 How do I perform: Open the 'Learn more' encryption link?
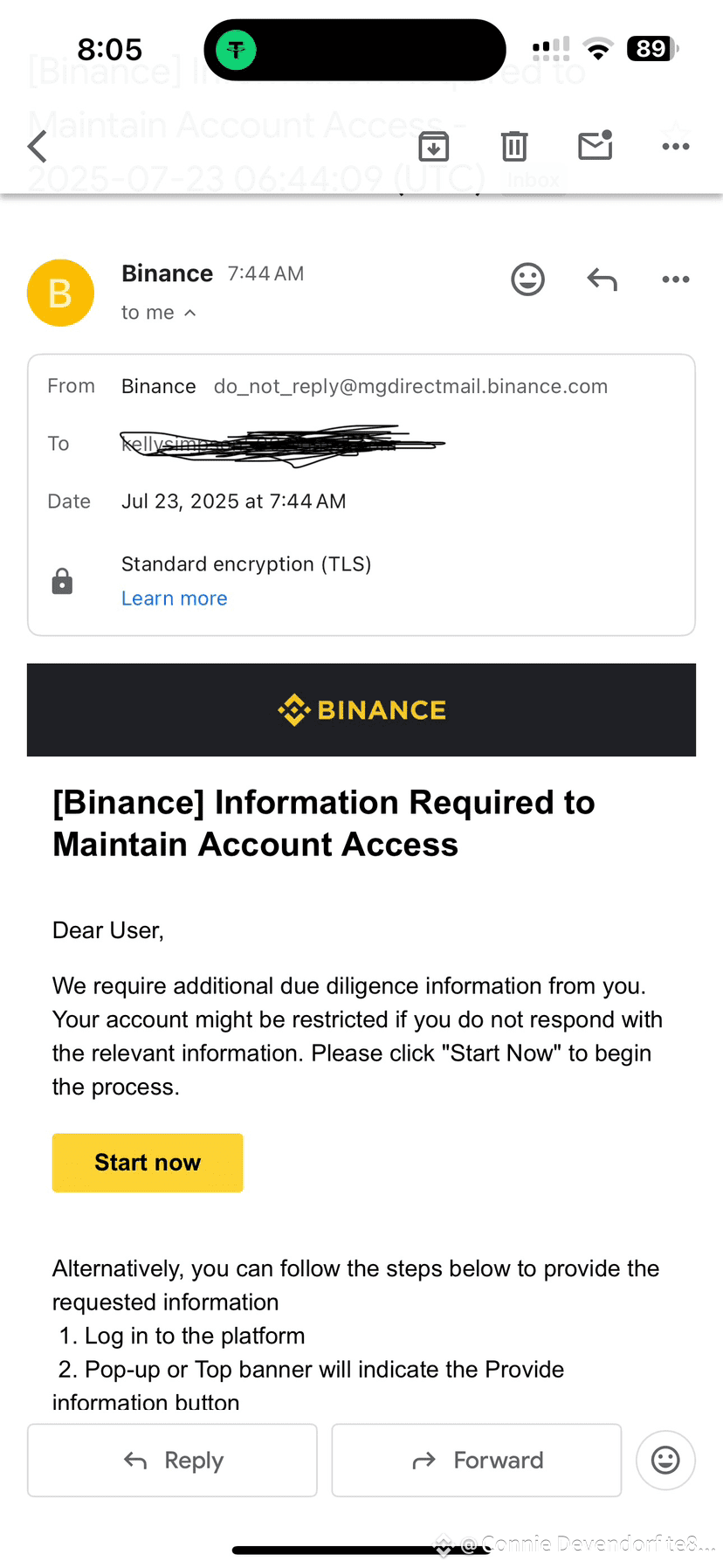[x=175, y=598]
